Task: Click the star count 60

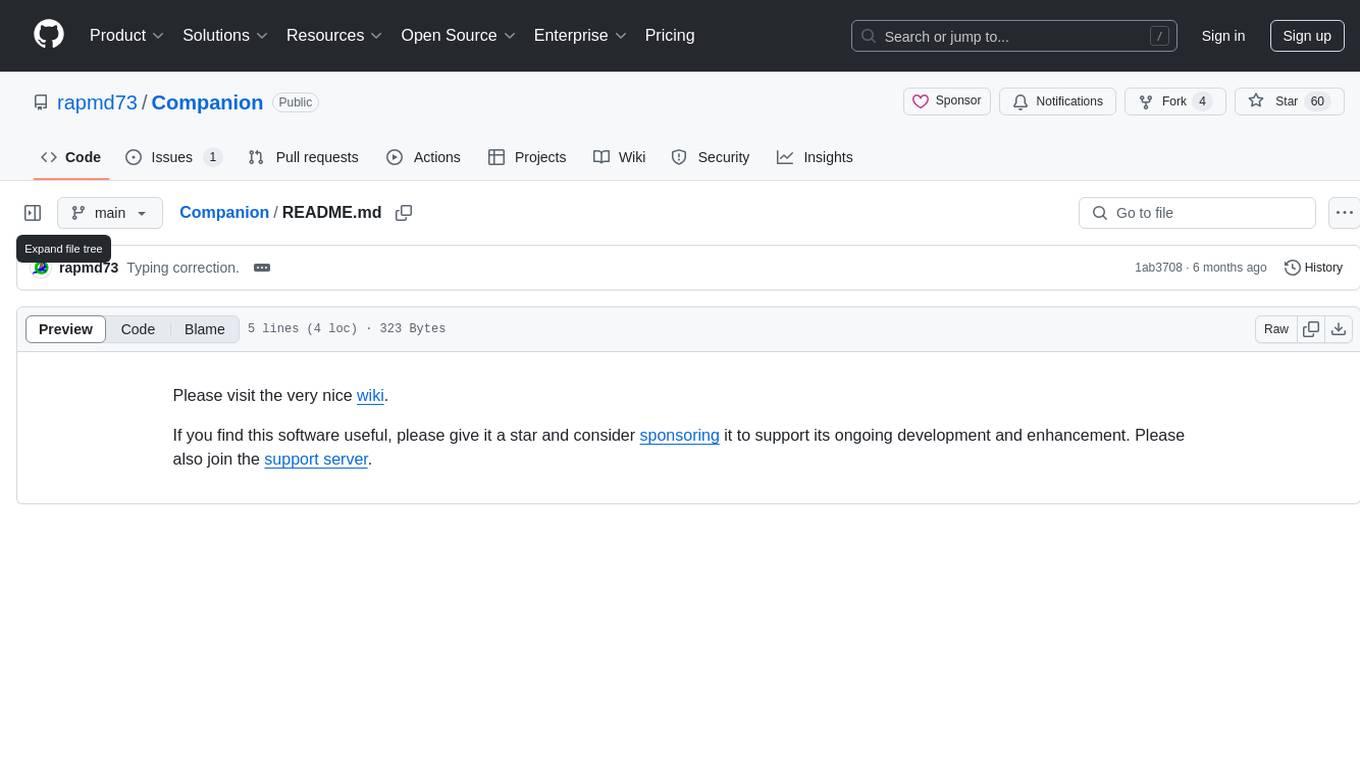Action: point(1318,101)
